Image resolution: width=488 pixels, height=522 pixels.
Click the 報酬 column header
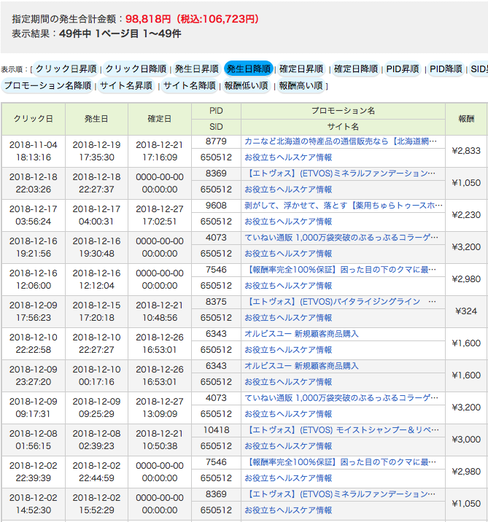[x=466, y=119]
